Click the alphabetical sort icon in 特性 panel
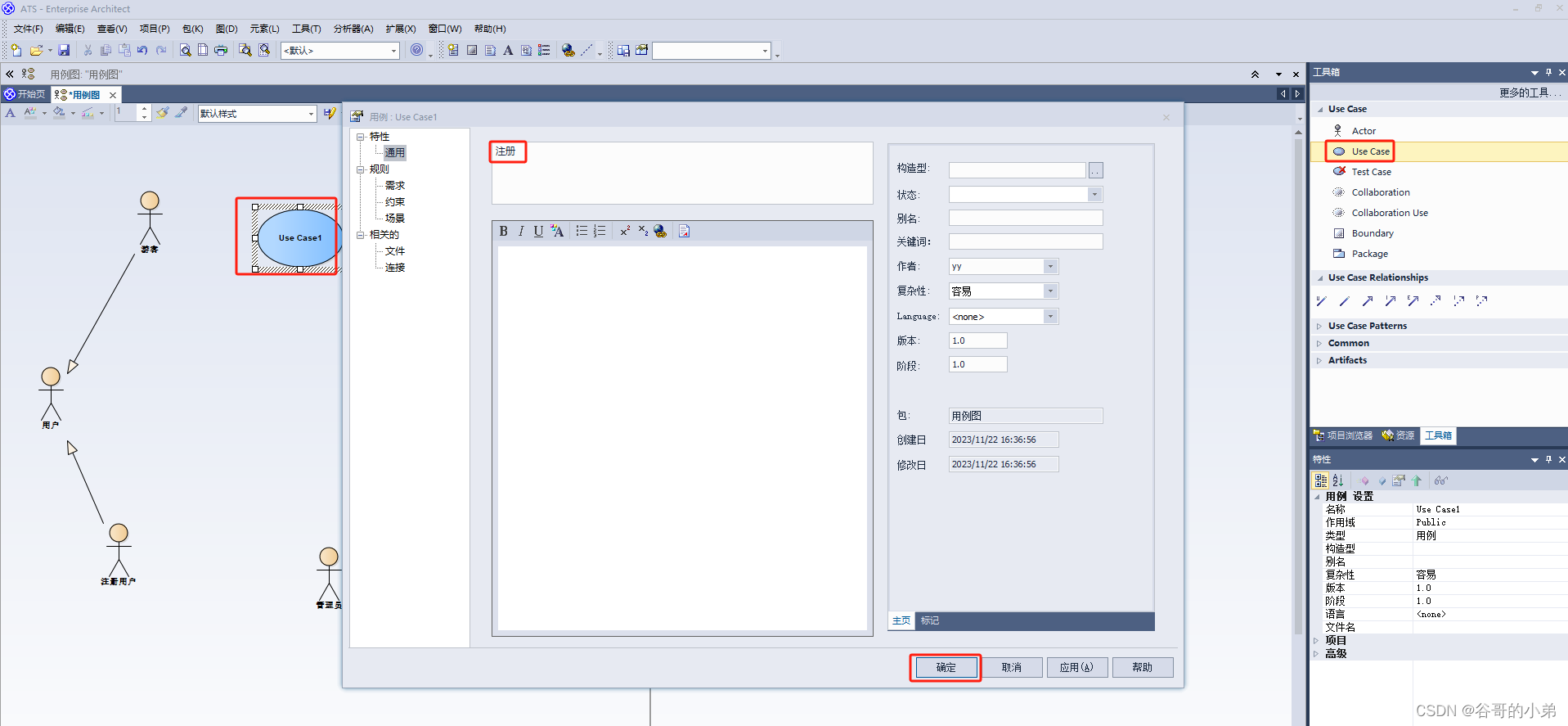The height and width of the screenshot is (726, 1568). (x=1338, y=480)
